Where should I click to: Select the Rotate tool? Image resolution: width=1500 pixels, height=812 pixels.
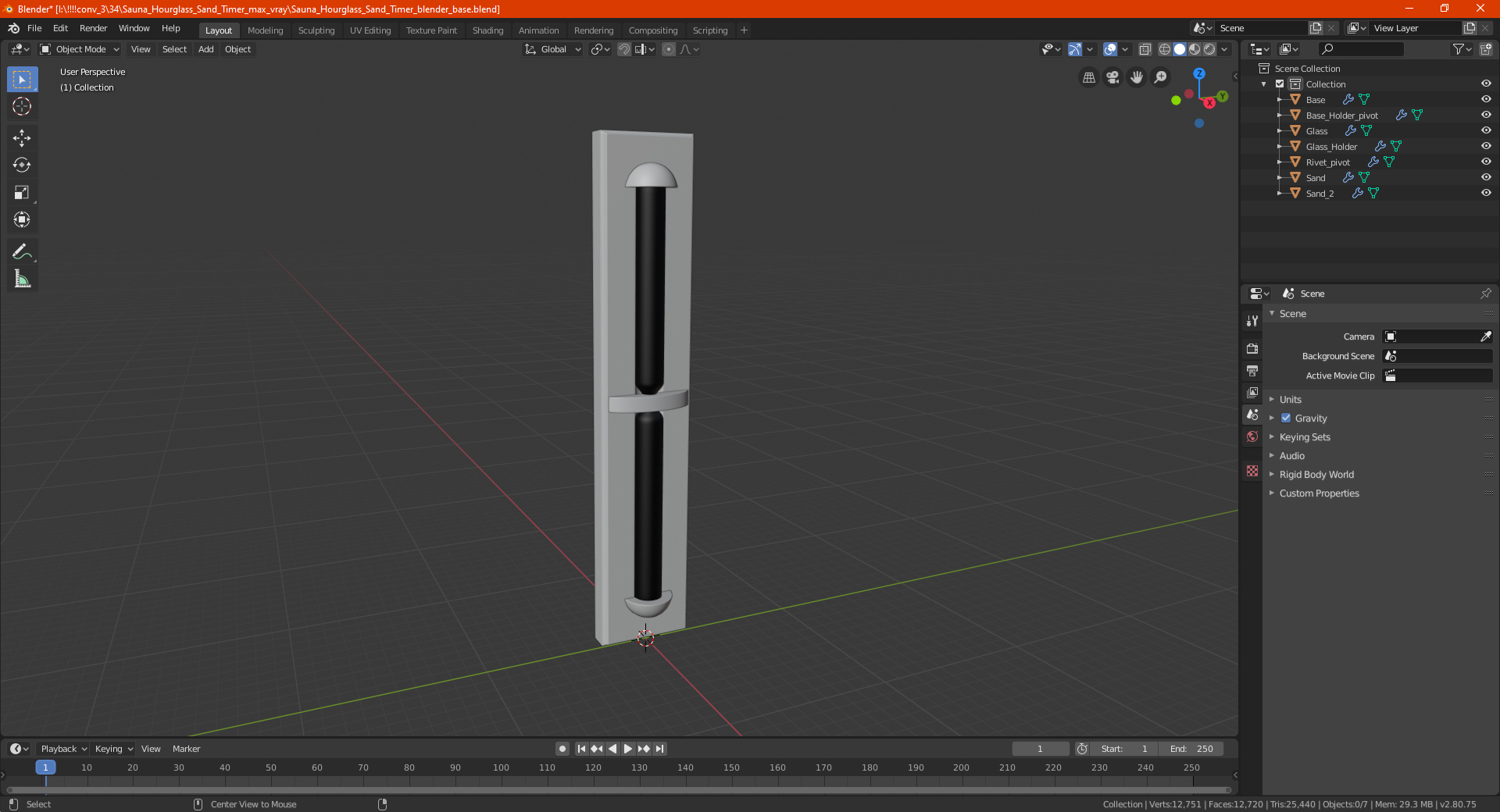pyautogui.click(x=22, y=165)
